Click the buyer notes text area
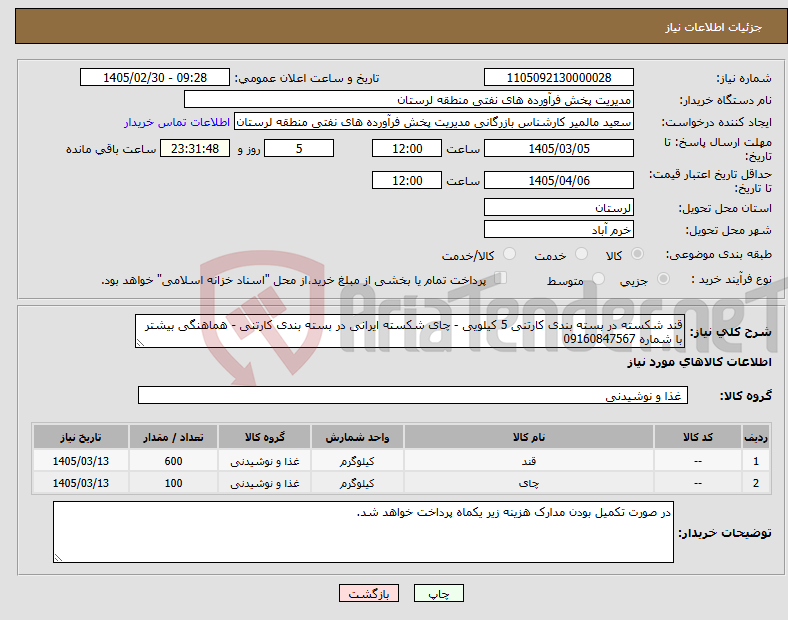Image resolution: width=788 pixels, height=620 pixels. click(x=363, y=532)
